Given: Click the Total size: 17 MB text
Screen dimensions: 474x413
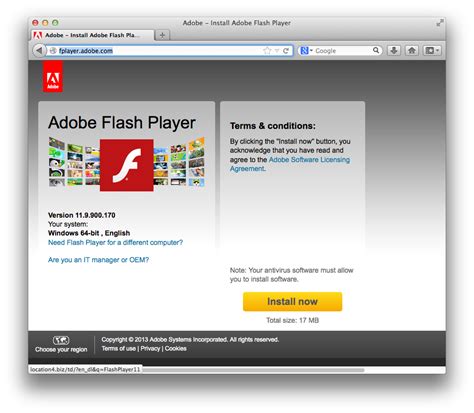Looking at the screenshot, I should 292,320.
